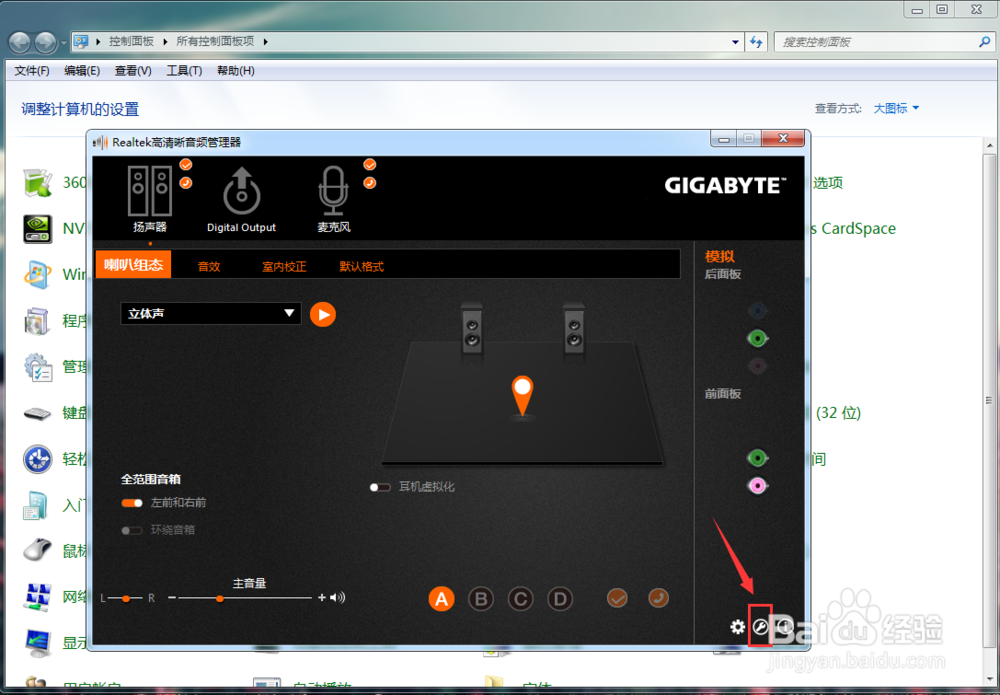Click the L-R balance slider handle
Image resolution: width=1000 pixels, height=695 pixels.
coord(126,598)
